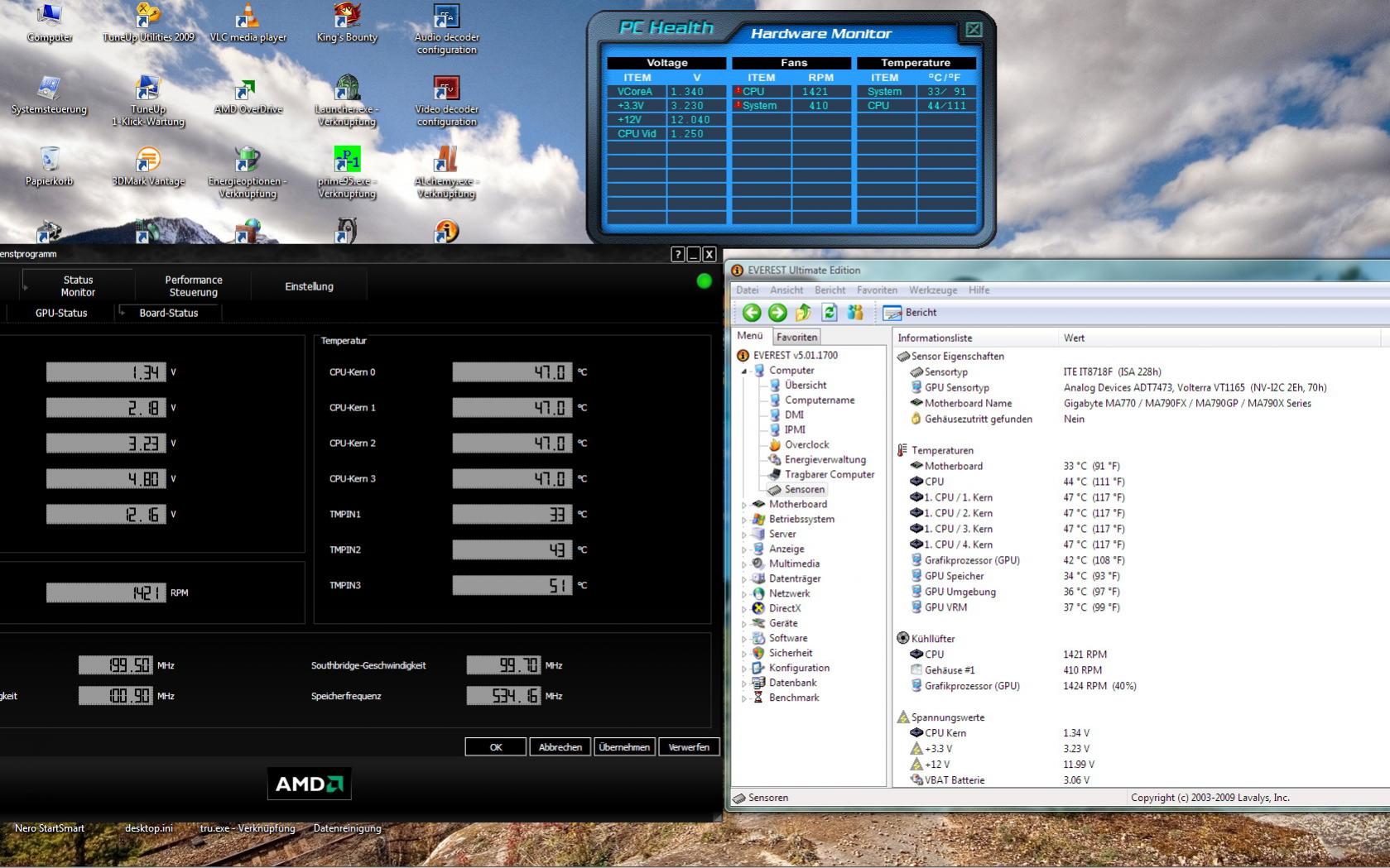
Task: Expand the Software tree node
Action: pos(744,639)
